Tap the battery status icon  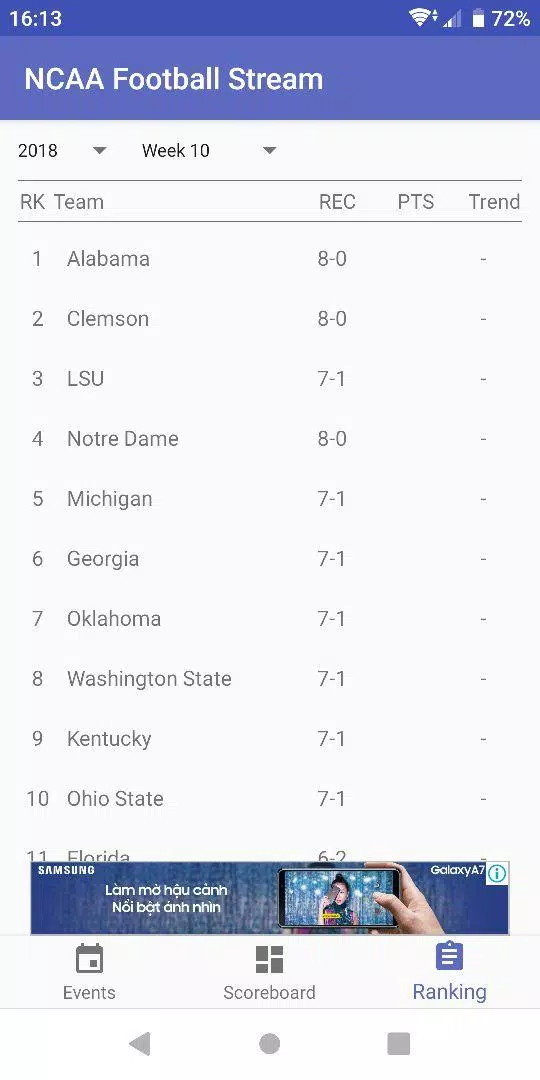[478, 19]
